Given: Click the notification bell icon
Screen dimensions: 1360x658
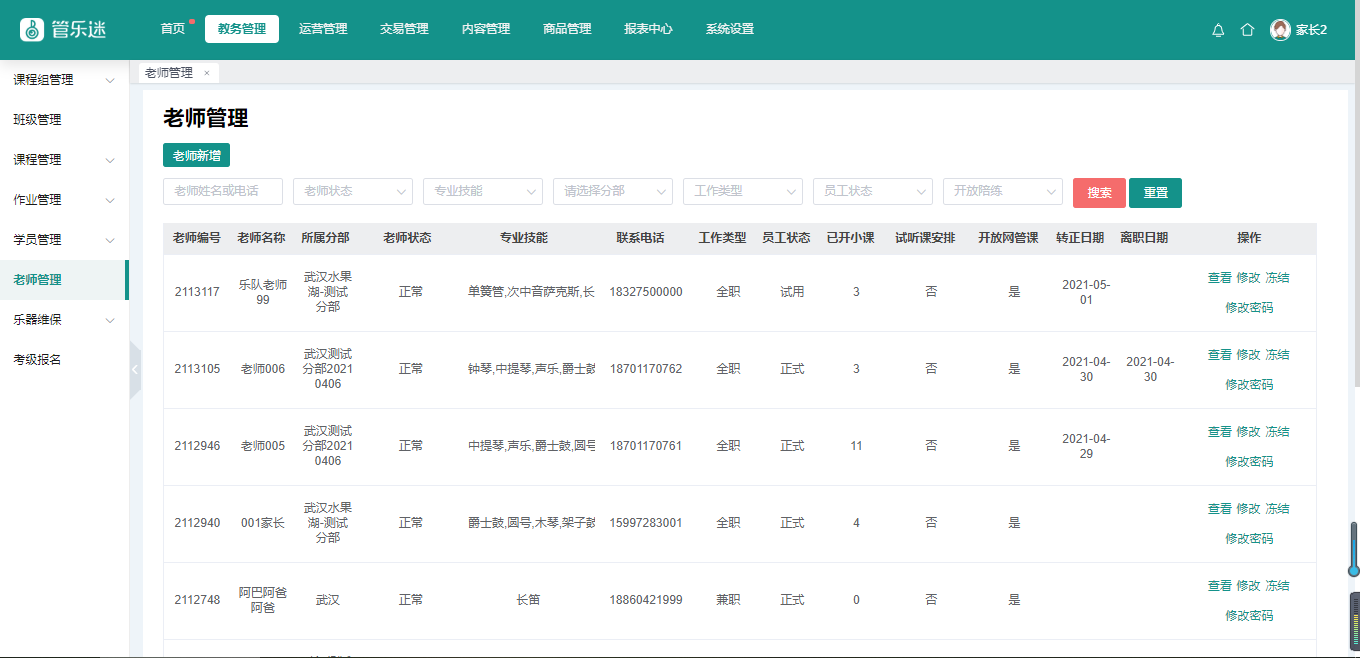Looking at the screenshot, I should [1218, 30].
